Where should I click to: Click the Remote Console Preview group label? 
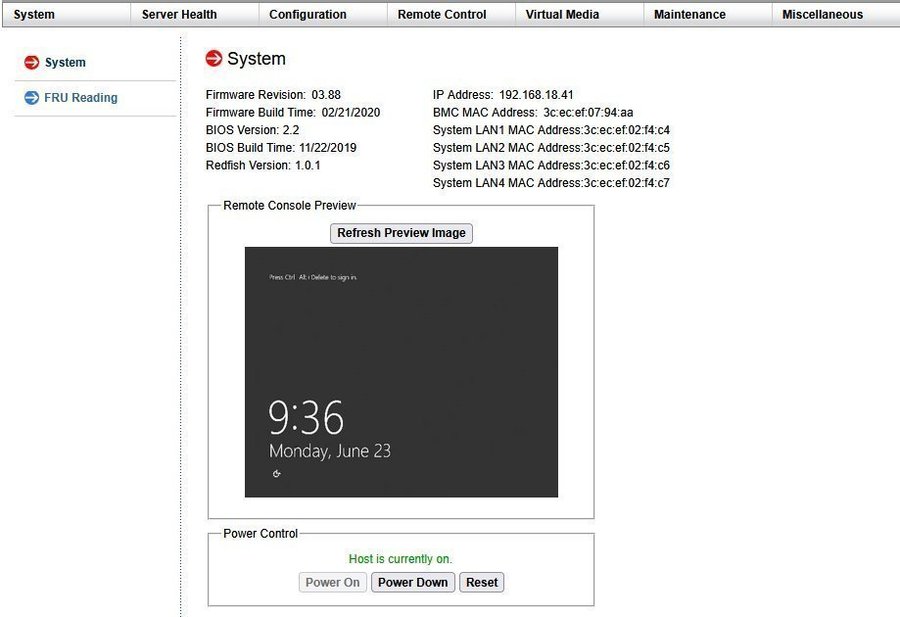click(289, 205)
